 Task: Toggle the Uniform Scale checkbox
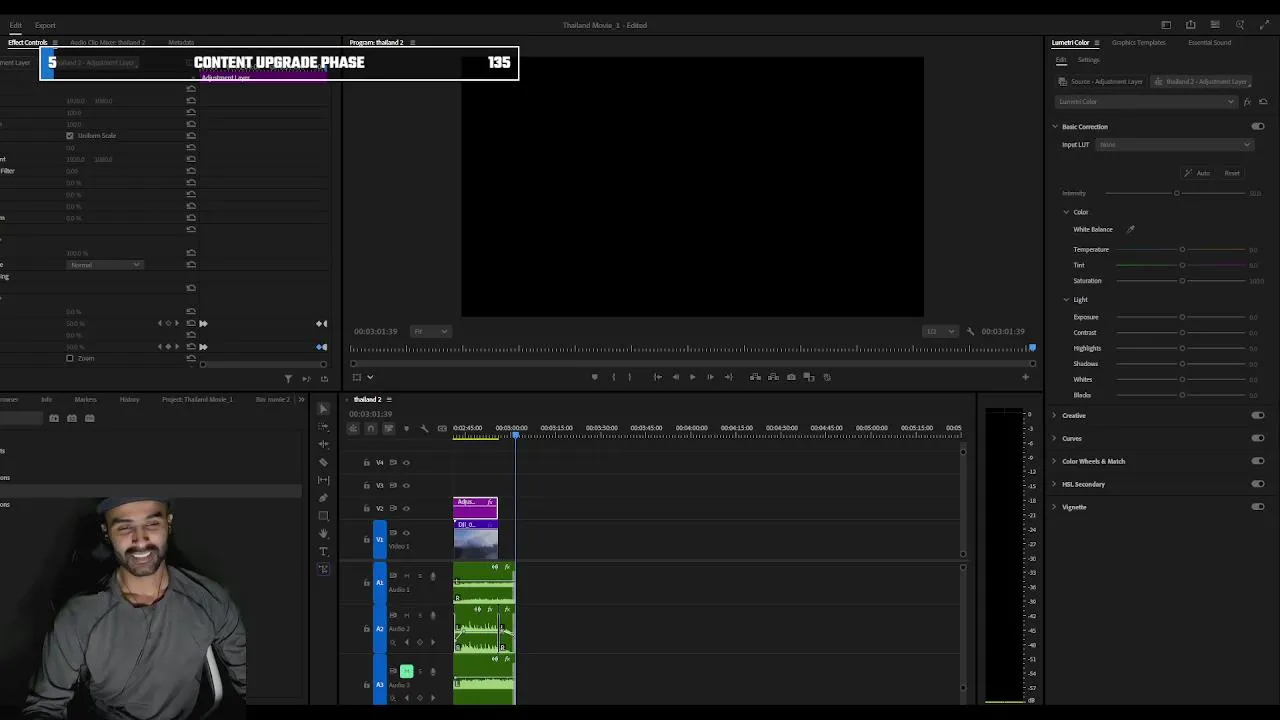click(x=70, y=135)
